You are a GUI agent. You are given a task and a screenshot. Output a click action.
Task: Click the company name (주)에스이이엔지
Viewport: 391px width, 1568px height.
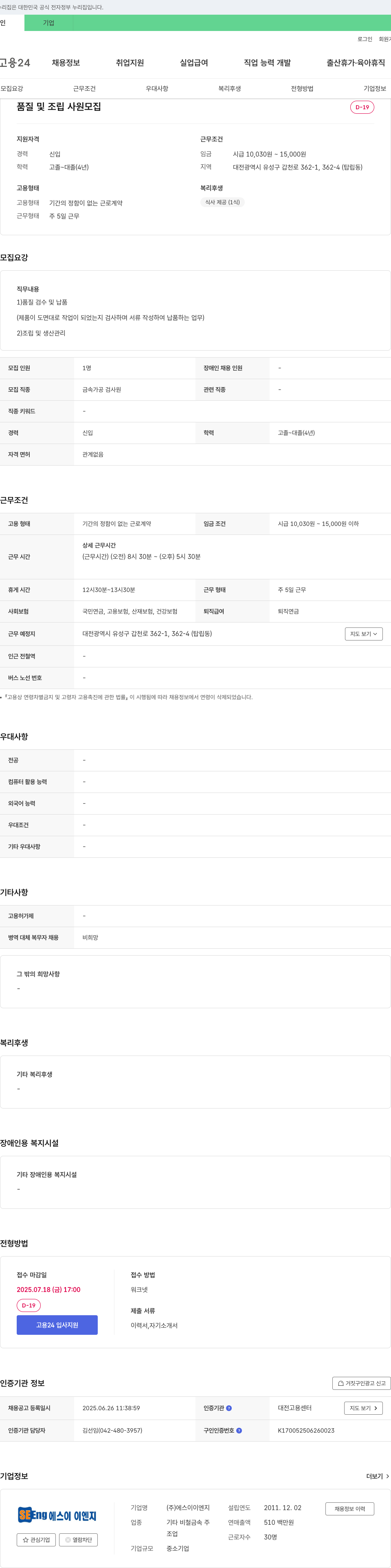click(188, 1508)
